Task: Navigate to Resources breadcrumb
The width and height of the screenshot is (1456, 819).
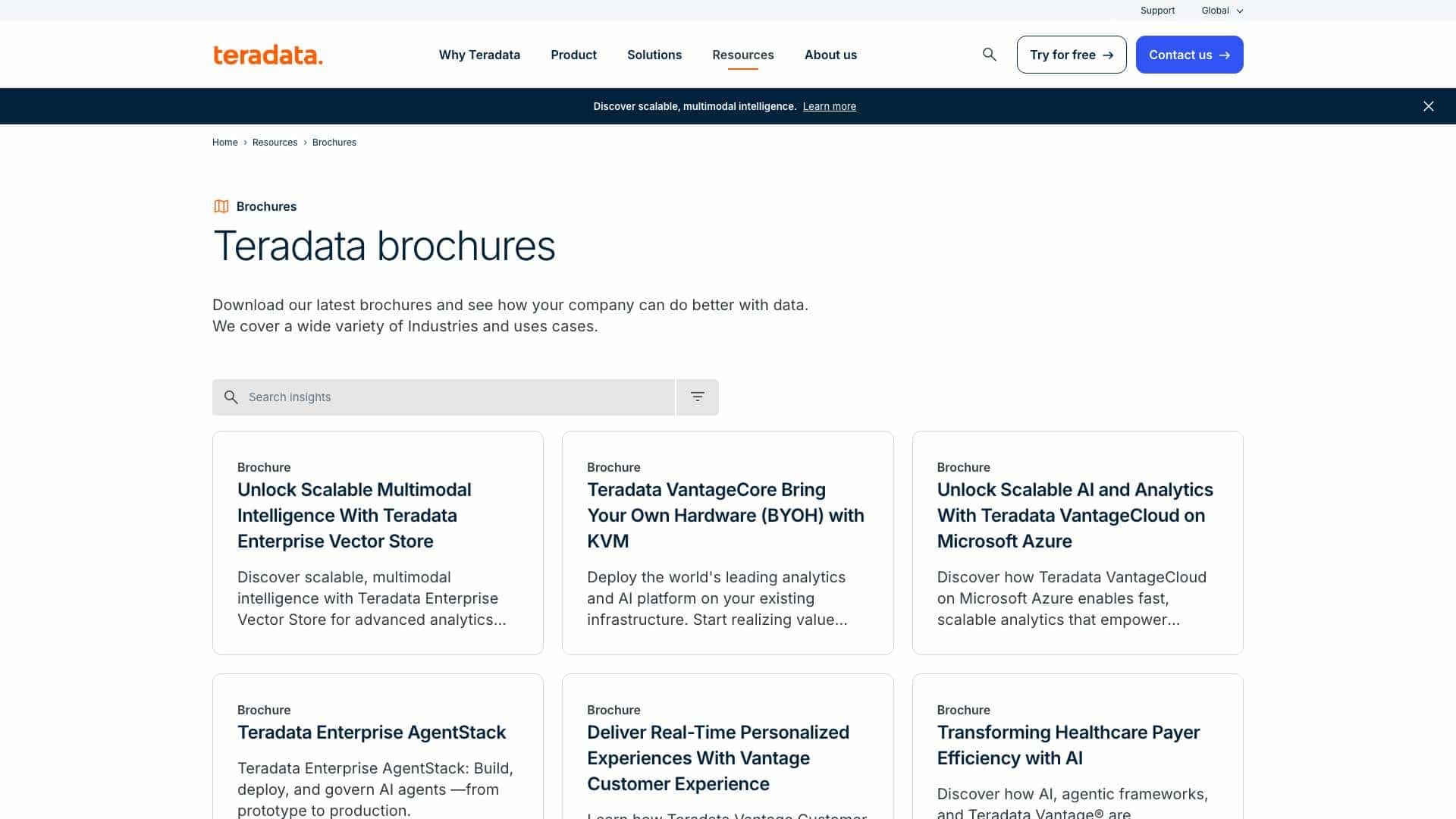Action: click(x=275, y=143)
